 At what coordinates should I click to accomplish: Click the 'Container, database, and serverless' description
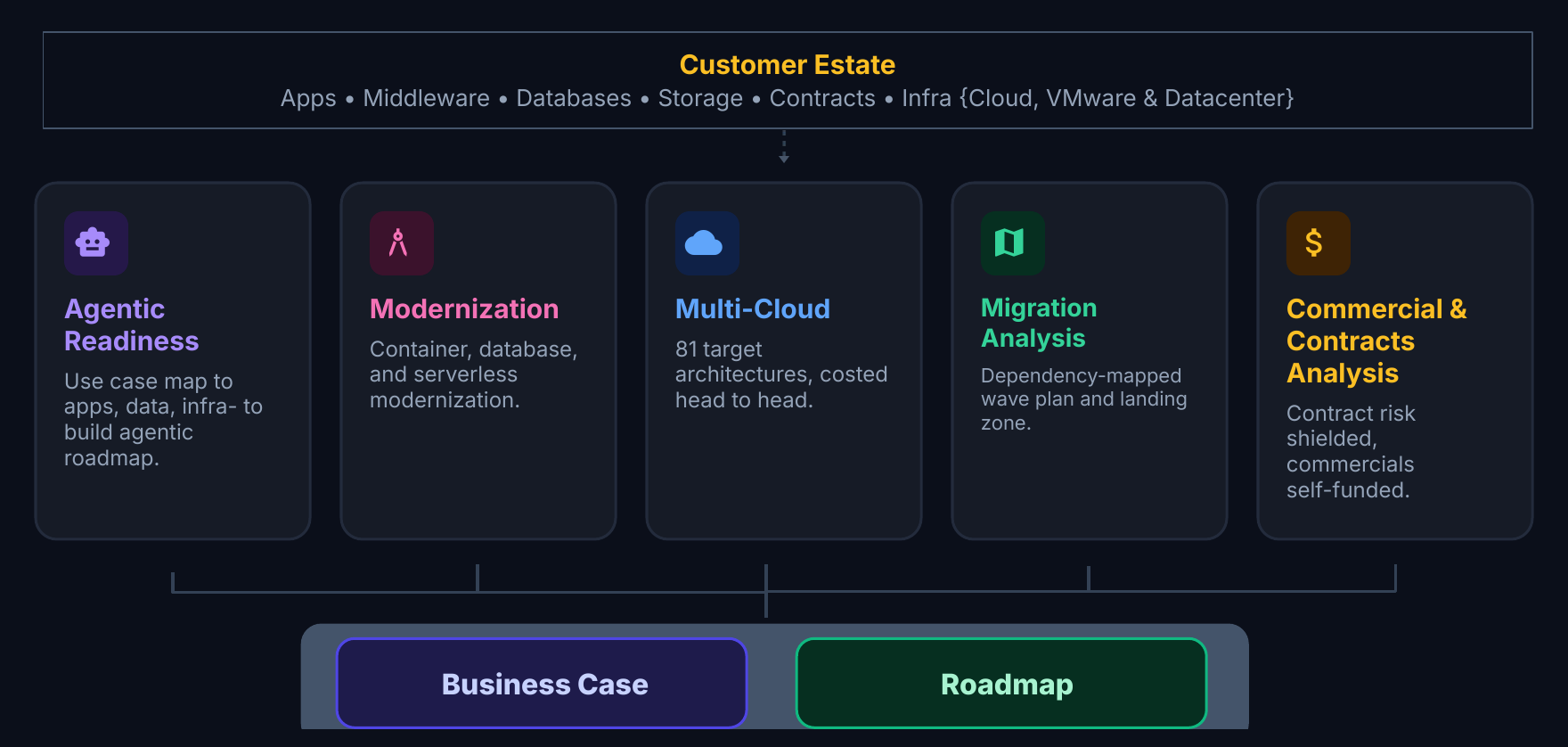click(x=474, y=374)
